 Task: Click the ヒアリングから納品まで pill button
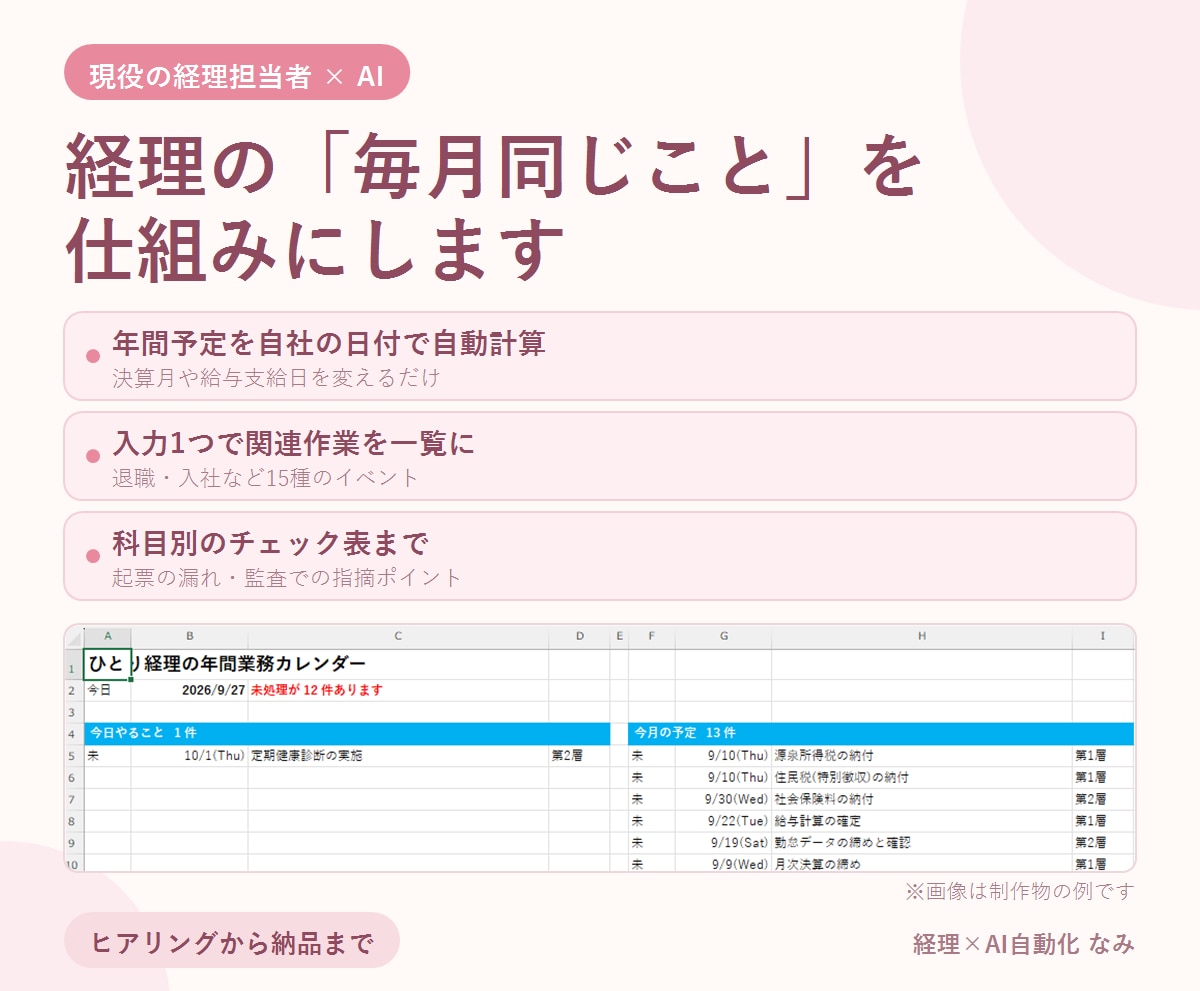click(x=232, y=940)
